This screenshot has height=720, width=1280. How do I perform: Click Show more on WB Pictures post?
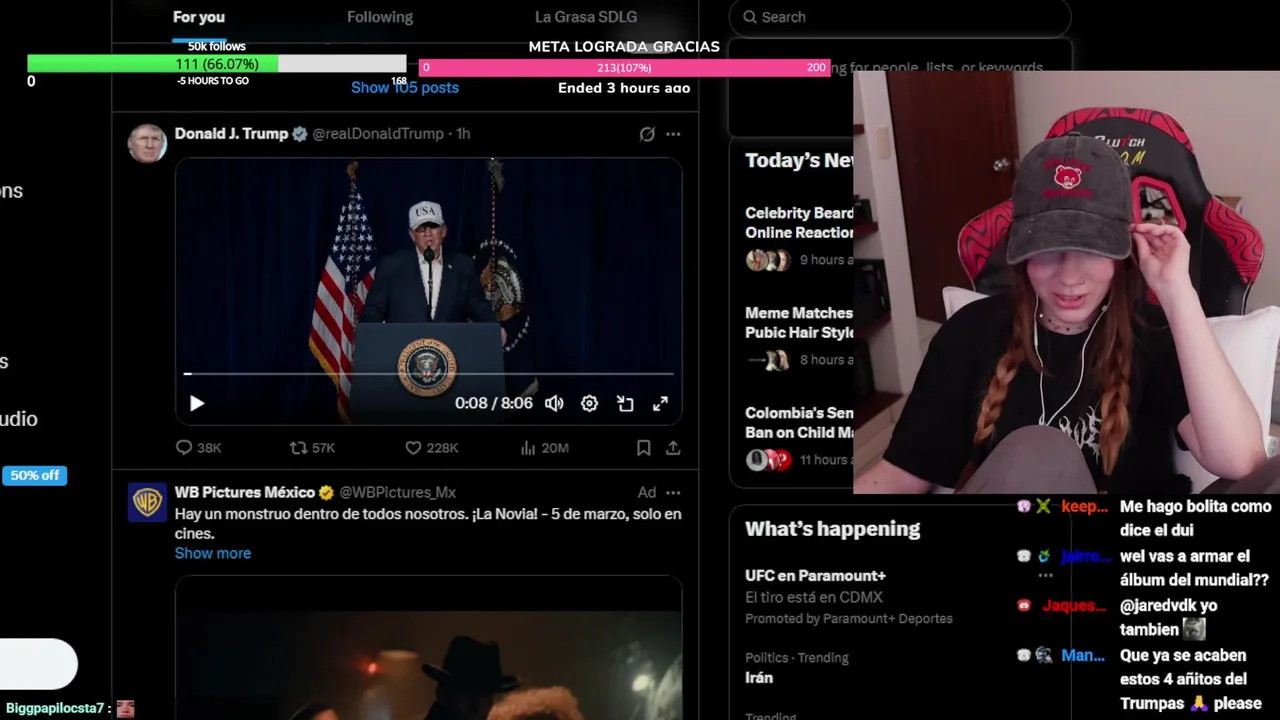point(213,553)
